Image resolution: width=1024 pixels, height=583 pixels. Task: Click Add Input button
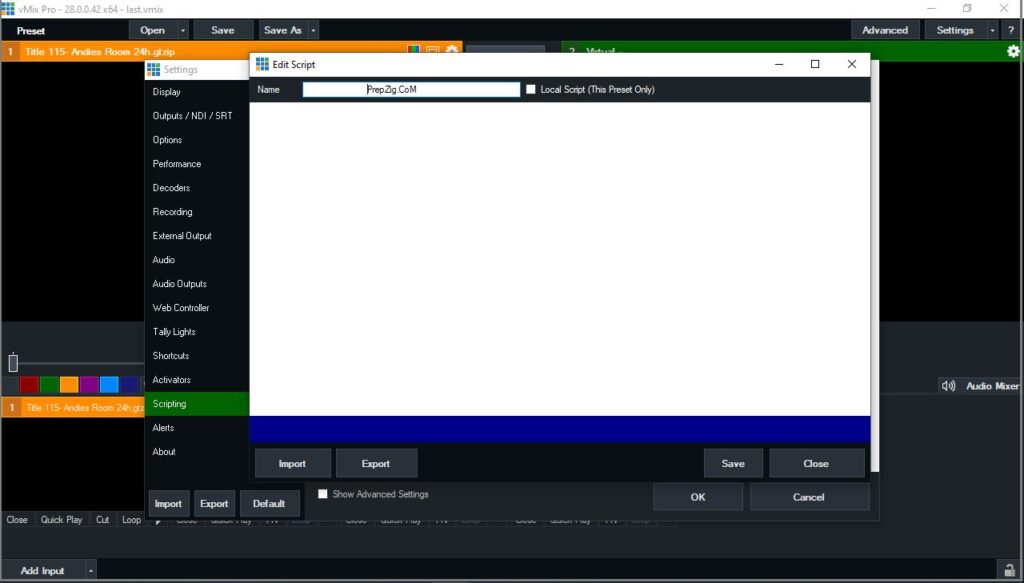pyautogui.click(x=42, y=571)
